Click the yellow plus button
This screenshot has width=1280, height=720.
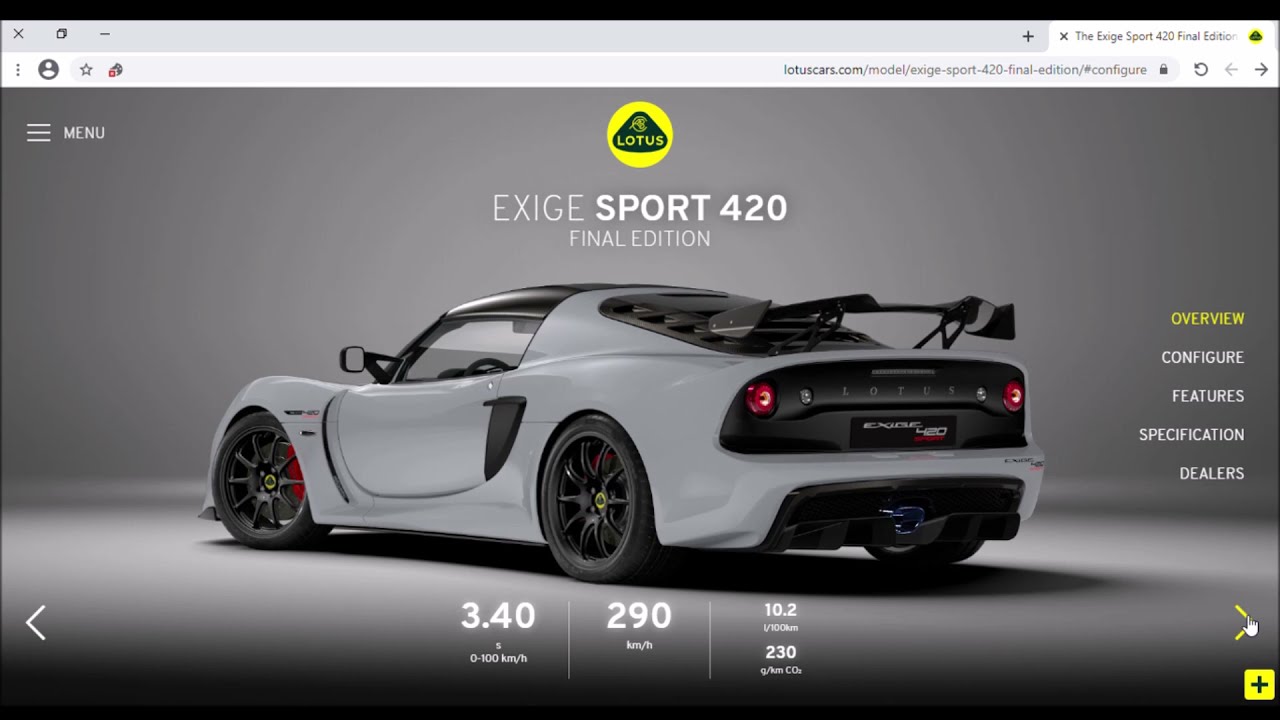[1259, 685]
